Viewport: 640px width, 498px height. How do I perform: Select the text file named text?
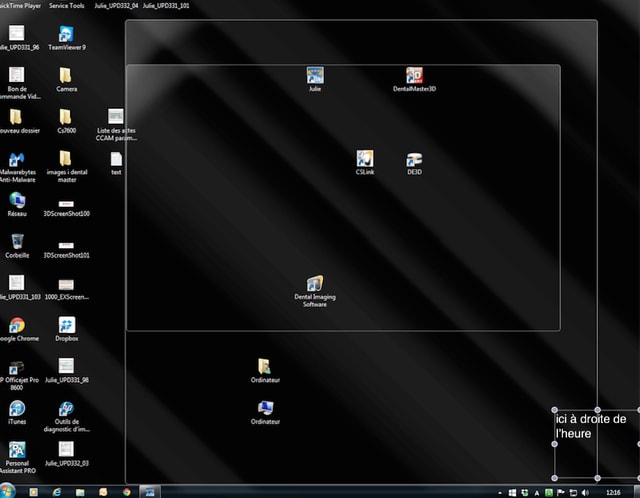coord(116,159)
